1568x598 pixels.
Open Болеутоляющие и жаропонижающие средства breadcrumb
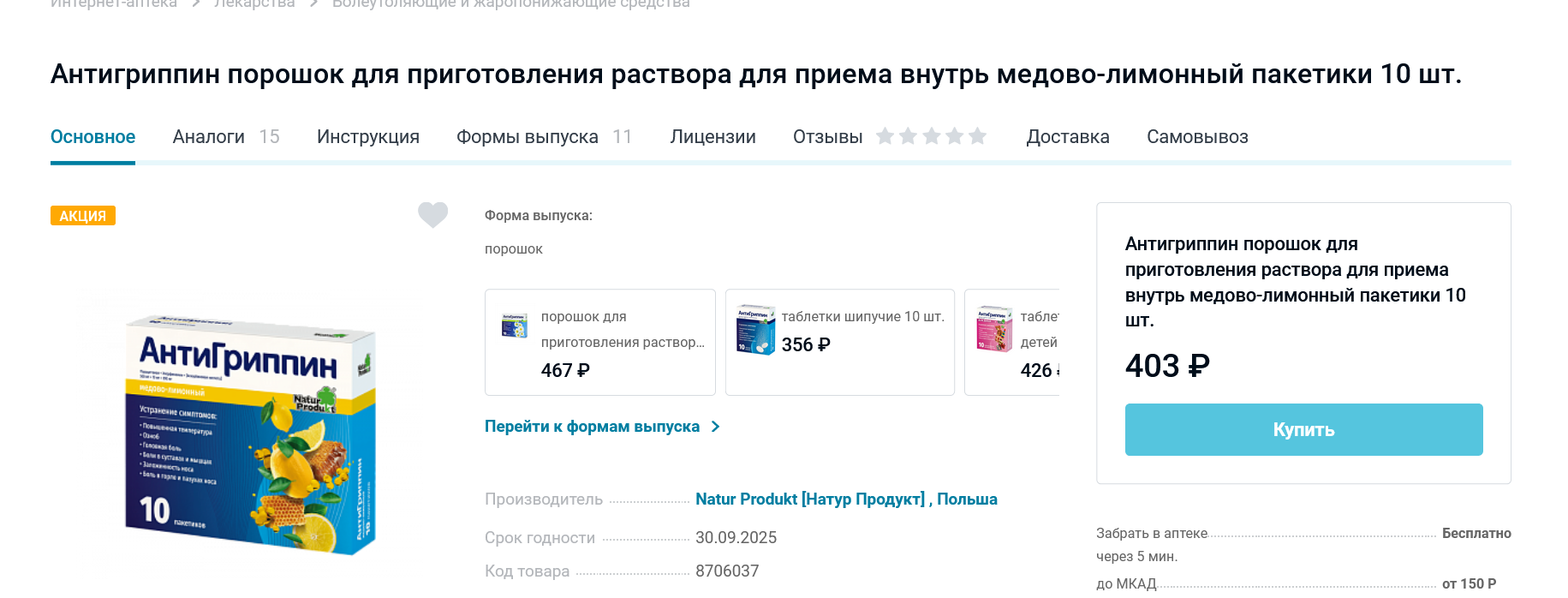point(511,4)
